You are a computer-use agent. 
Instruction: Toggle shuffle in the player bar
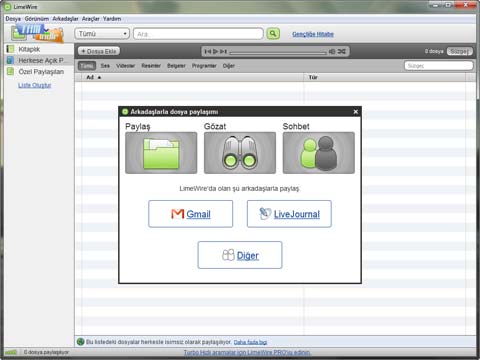tap(342, 51)
